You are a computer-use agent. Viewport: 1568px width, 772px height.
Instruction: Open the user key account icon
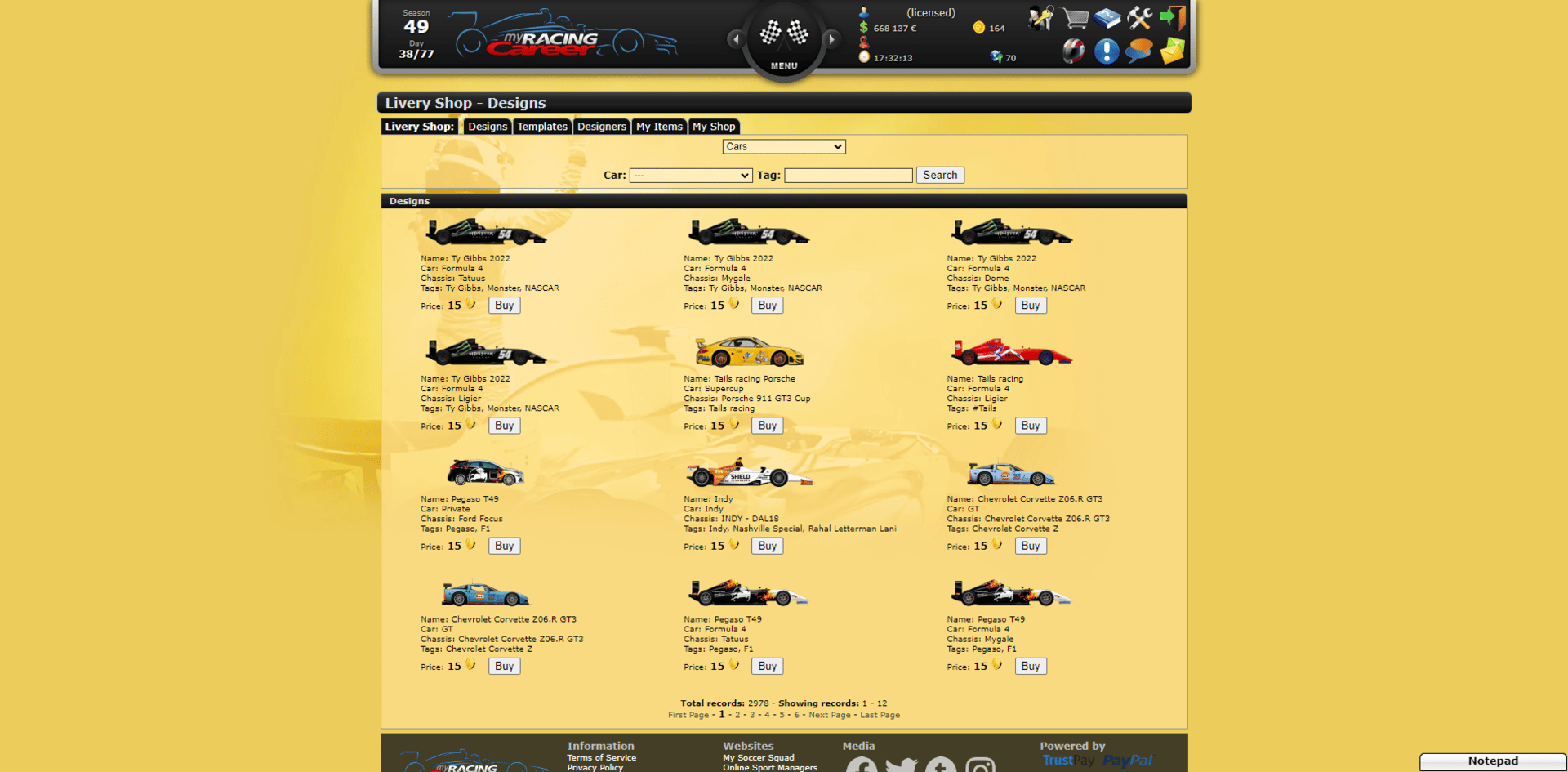[x=1041, y=18]
